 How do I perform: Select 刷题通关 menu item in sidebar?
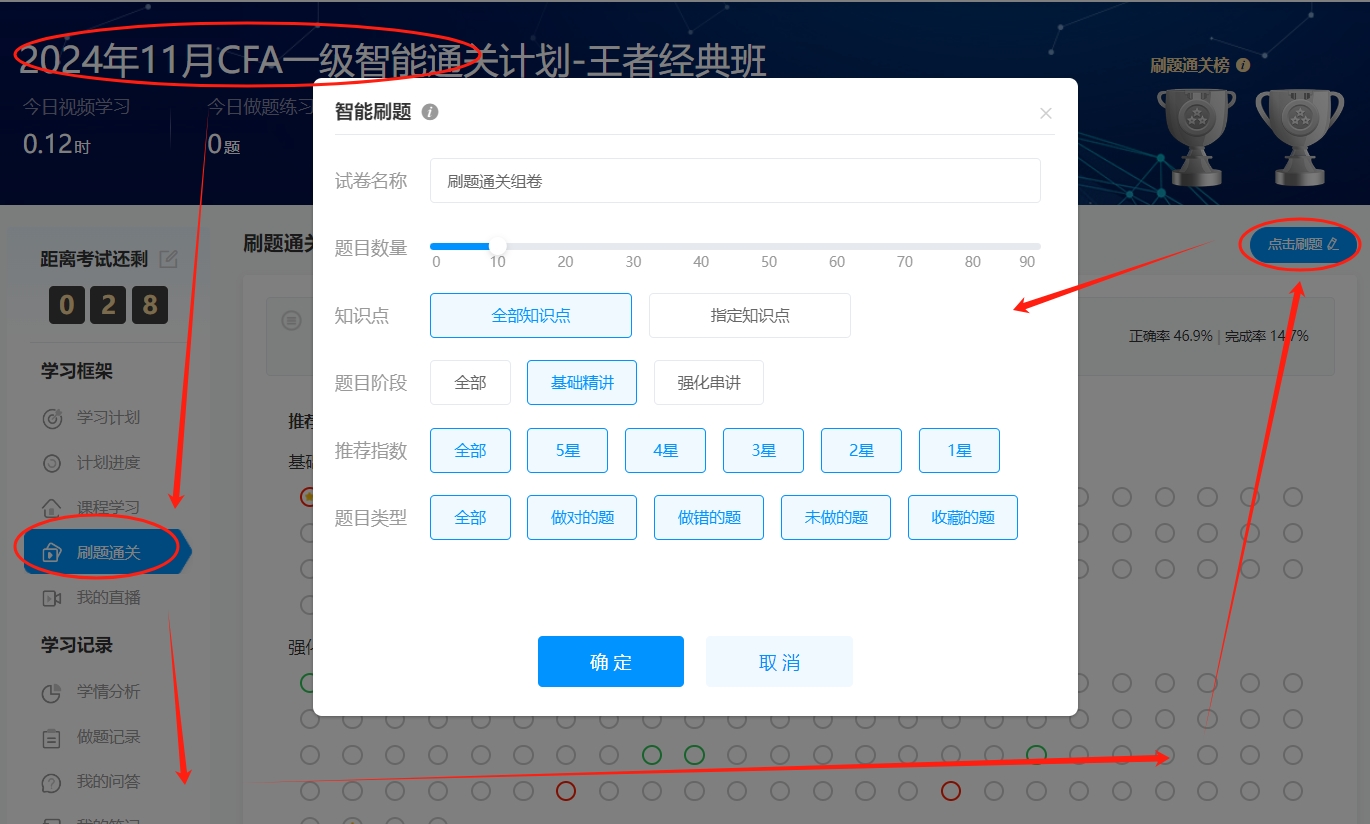[108, 552]
